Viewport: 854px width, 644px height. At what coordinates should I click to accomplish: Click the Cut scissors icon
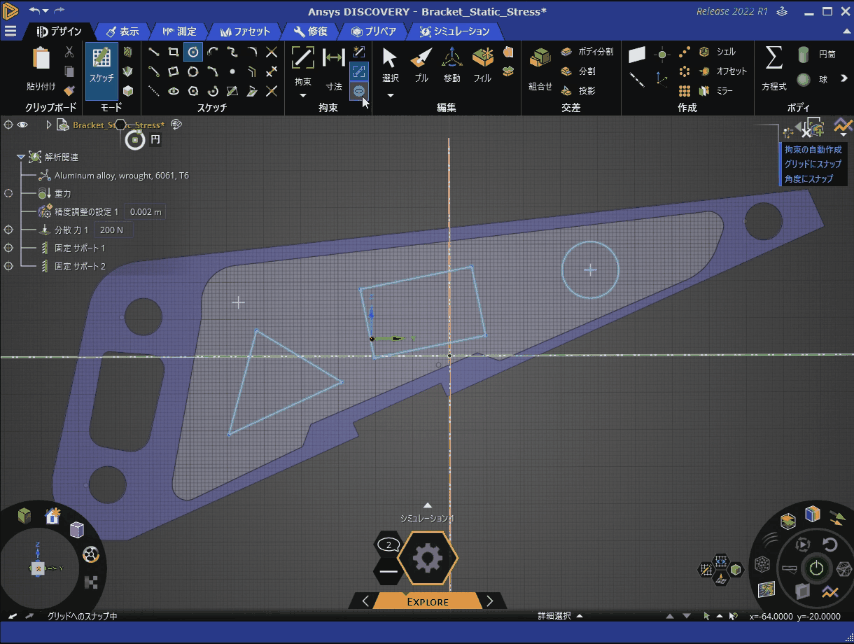[x=69, y=52]
